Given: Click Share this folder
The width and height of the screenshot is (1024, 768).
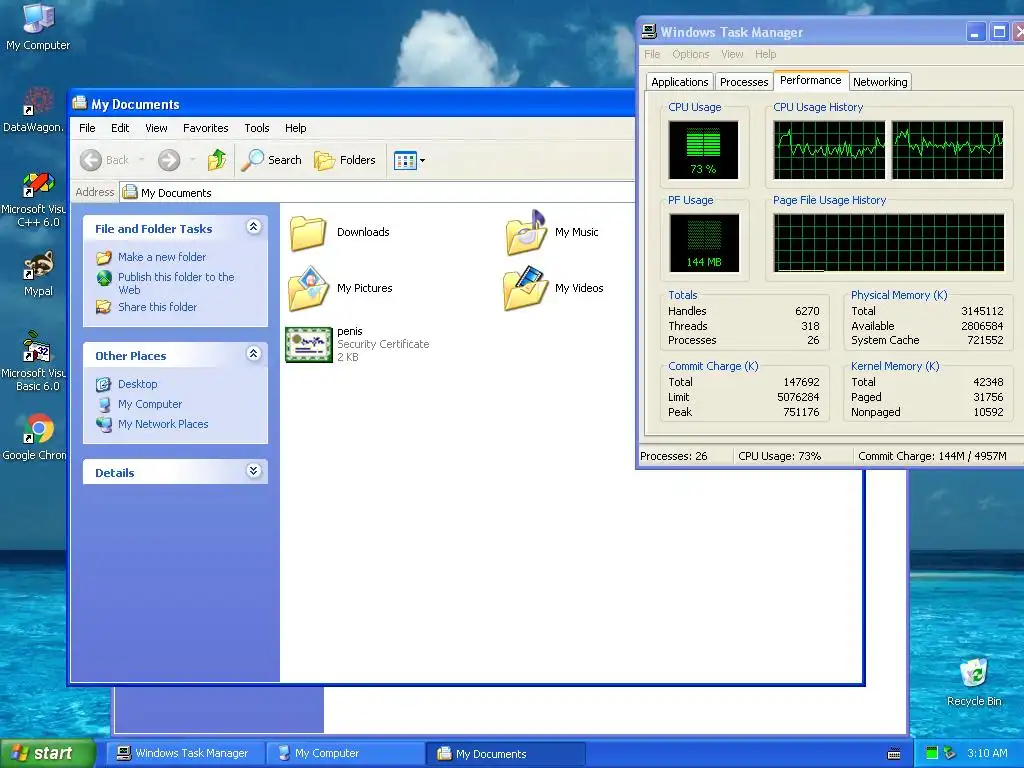Looking at the screenshot, I should point(157,307).
